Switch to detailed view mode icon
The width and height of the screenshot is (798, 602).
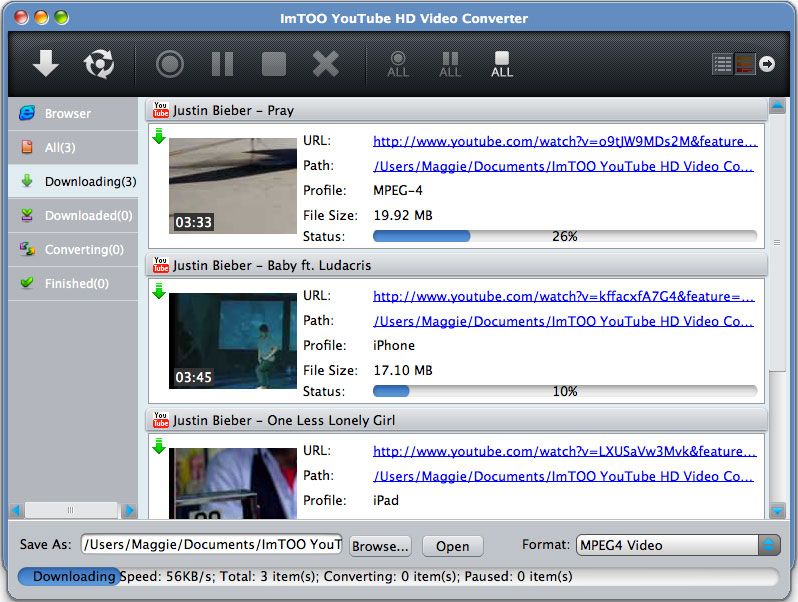pos(745,64)
